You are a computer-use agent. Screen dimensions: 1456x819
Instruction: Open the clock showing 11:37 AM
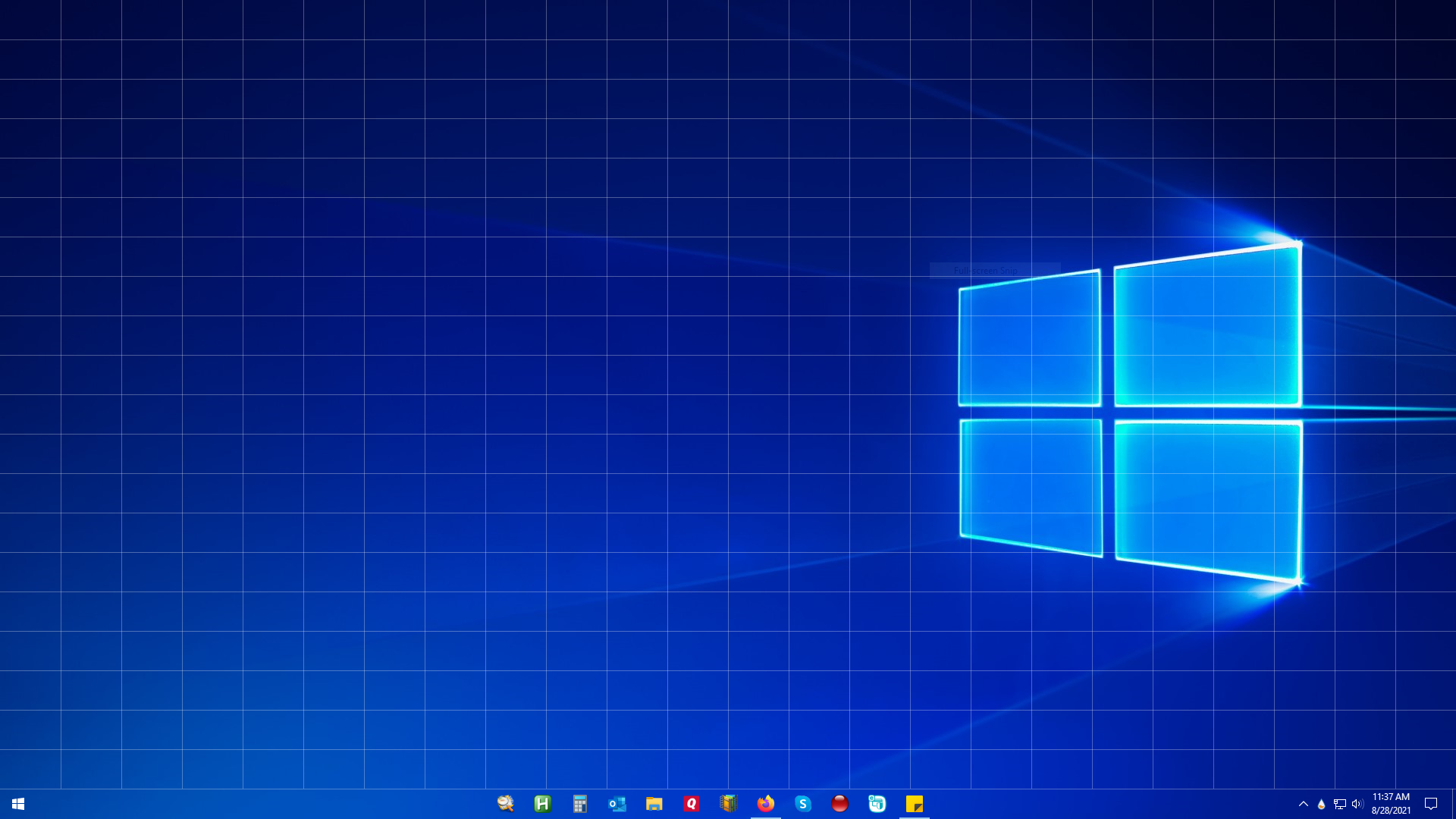(x=1391, y=804)
